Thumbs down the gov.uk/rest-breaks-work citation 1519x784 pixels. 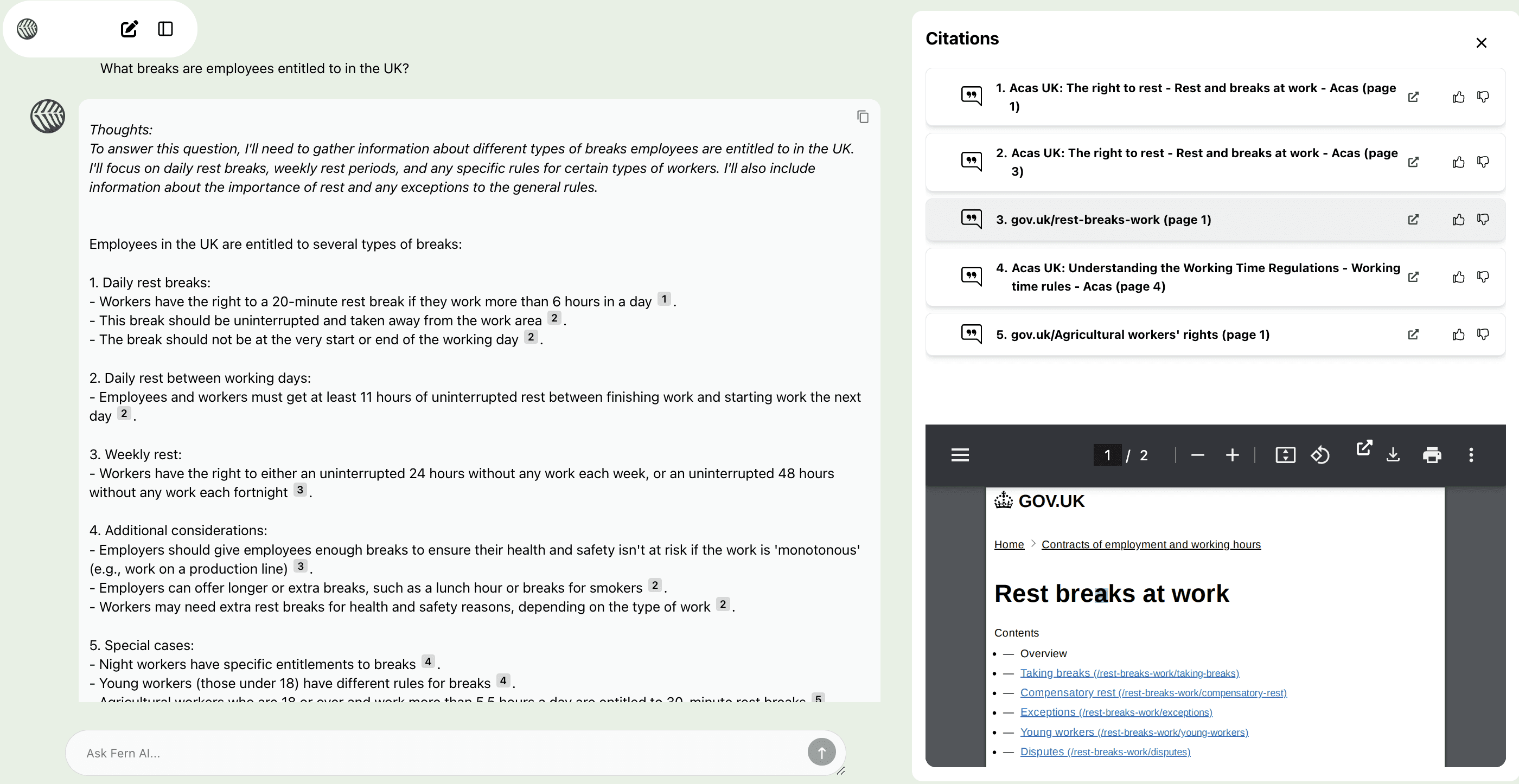point(1483,219)
